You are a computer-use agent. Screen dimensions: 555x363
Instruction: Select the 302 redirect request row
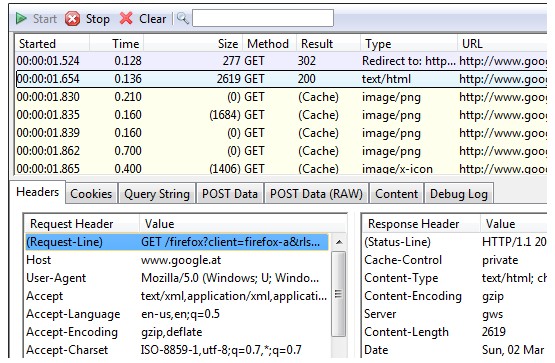pos(281,61)
